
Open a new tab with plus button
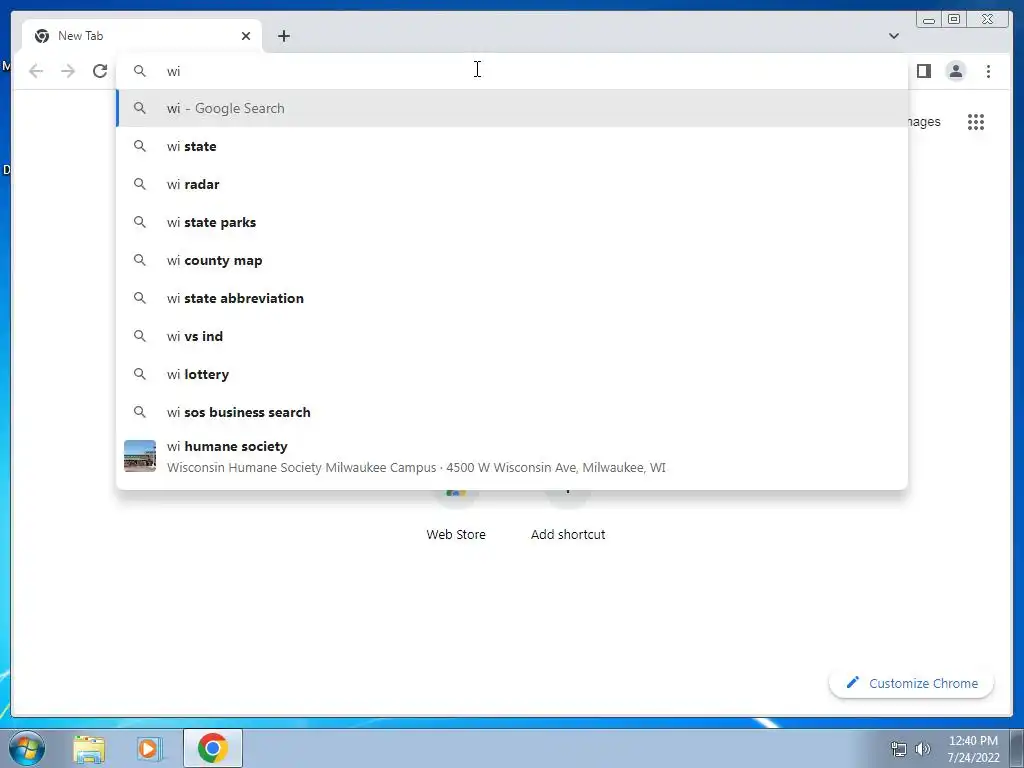point(283,36)
